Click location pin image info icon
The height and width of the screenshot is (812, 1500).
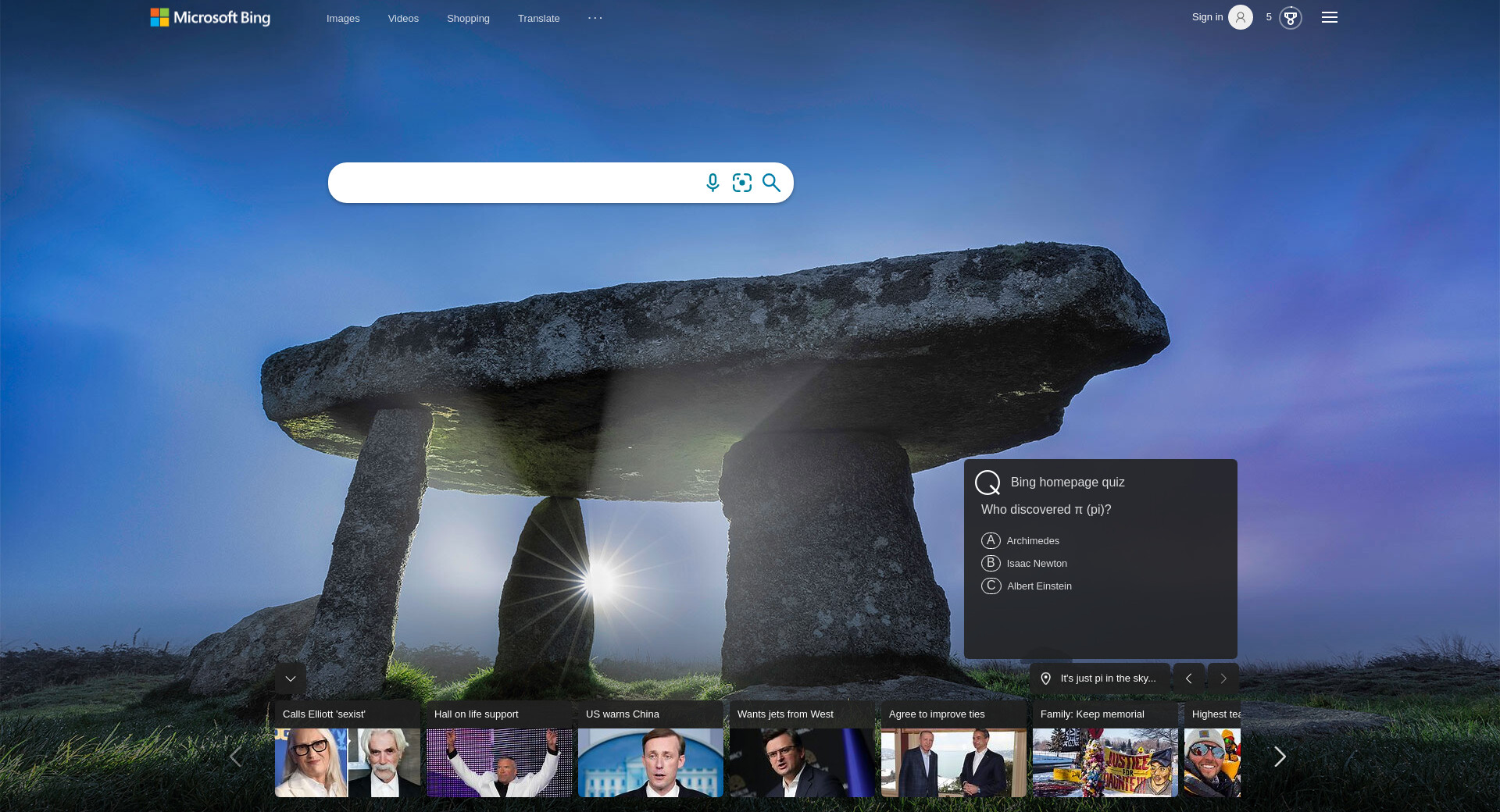pyautogui.click(x=1045, y=678)
